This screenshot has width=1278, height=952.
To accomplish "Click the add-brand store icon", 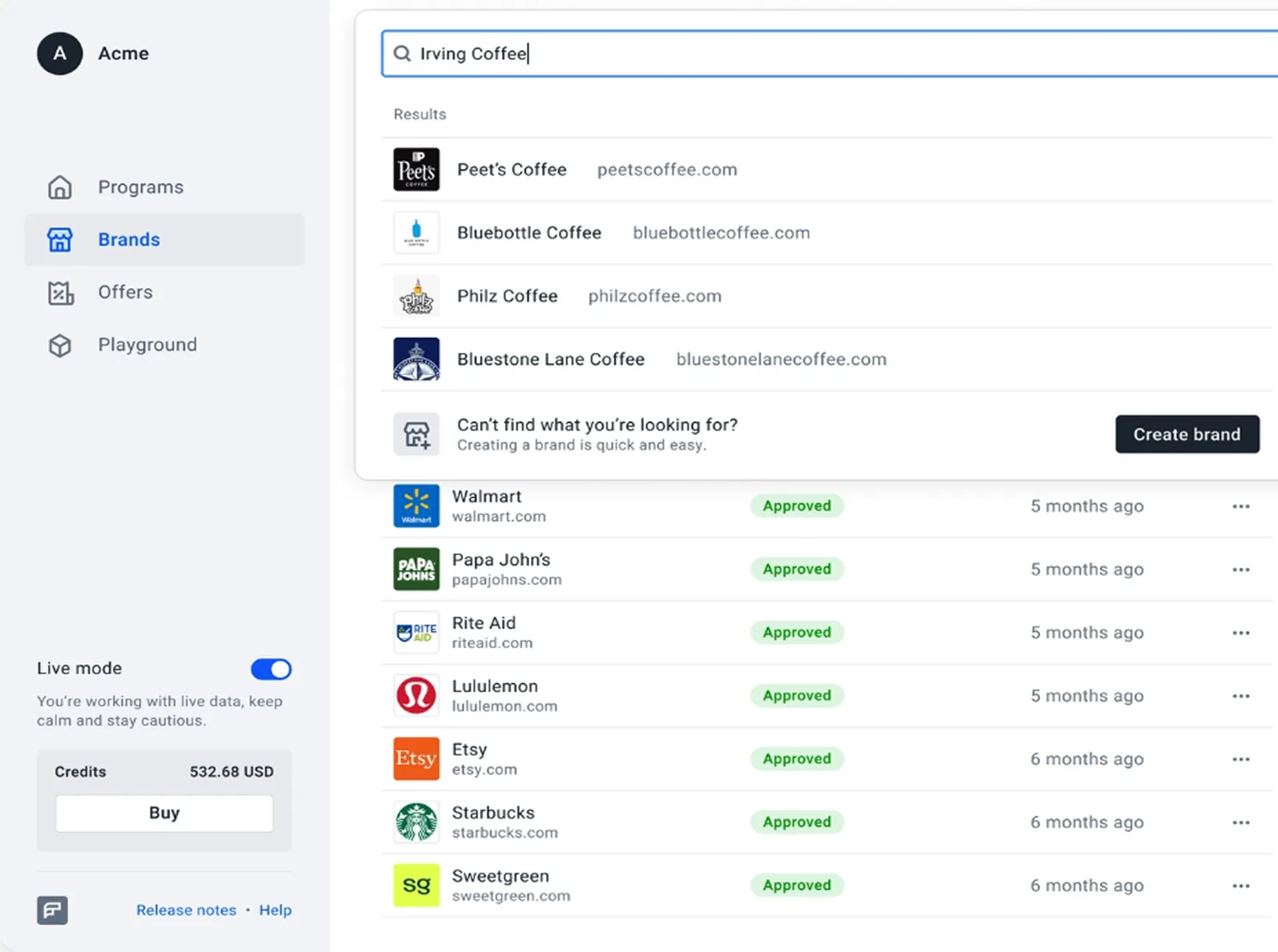I will pyautogui.click(x=416, y=434).
